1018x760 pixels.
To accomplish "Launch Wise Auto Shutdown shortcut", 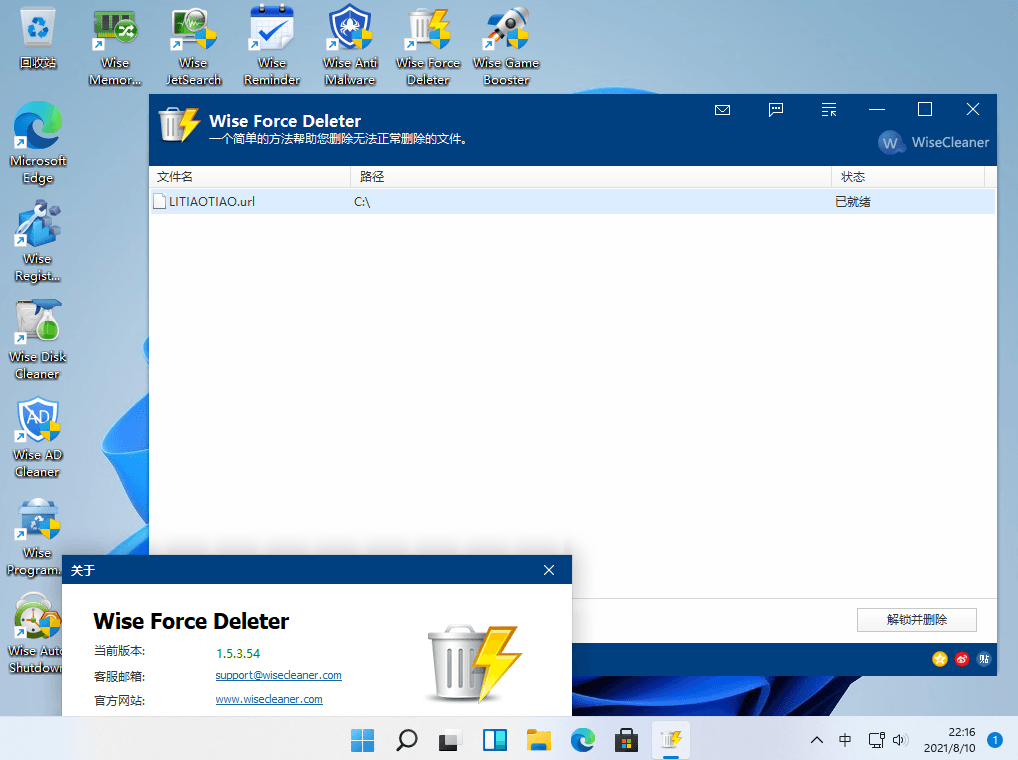I will pyautogui.click(x=36, y=633).
